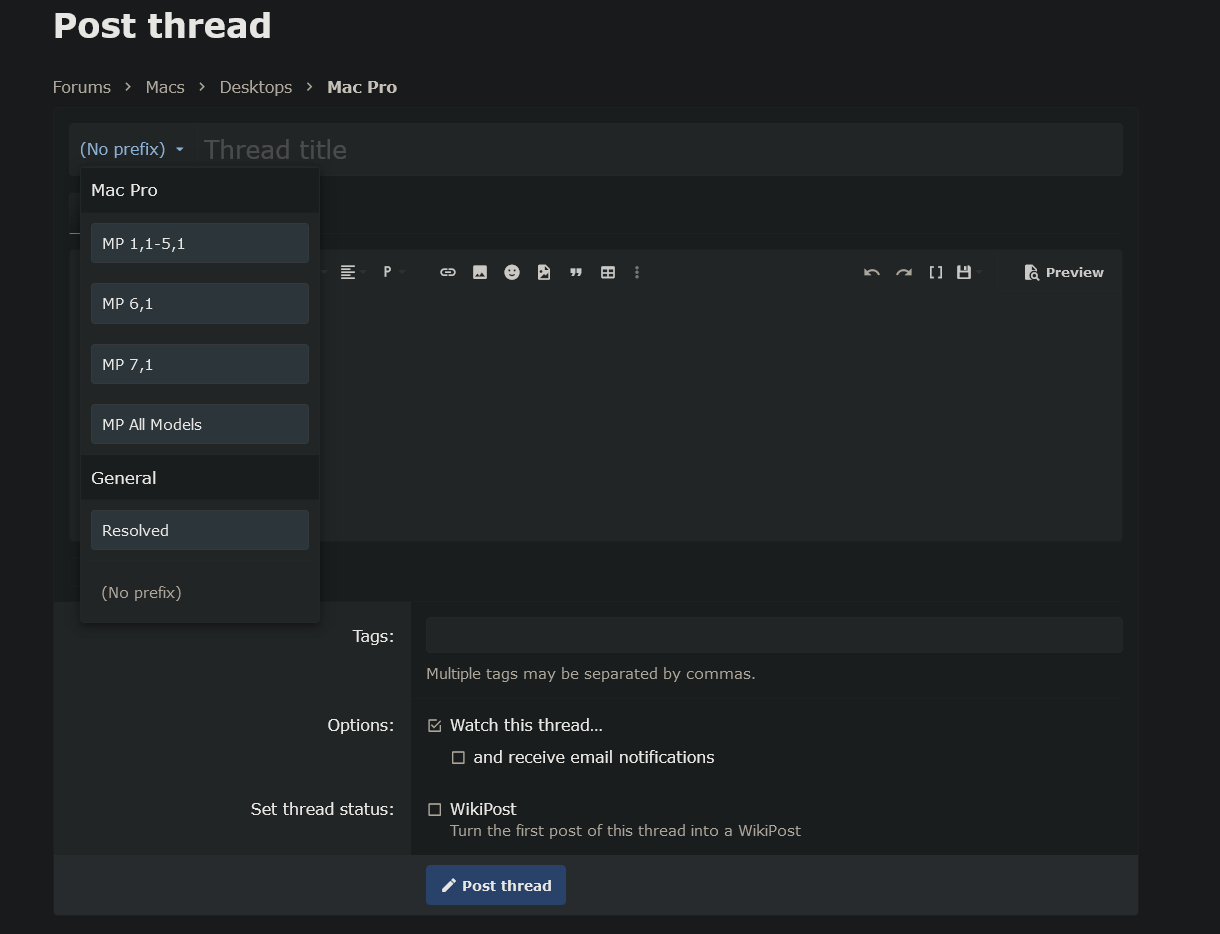The height and width of the screenshot is (934, 1220).
Task: Insert a quote block
Action: click(x=576, y=272)
